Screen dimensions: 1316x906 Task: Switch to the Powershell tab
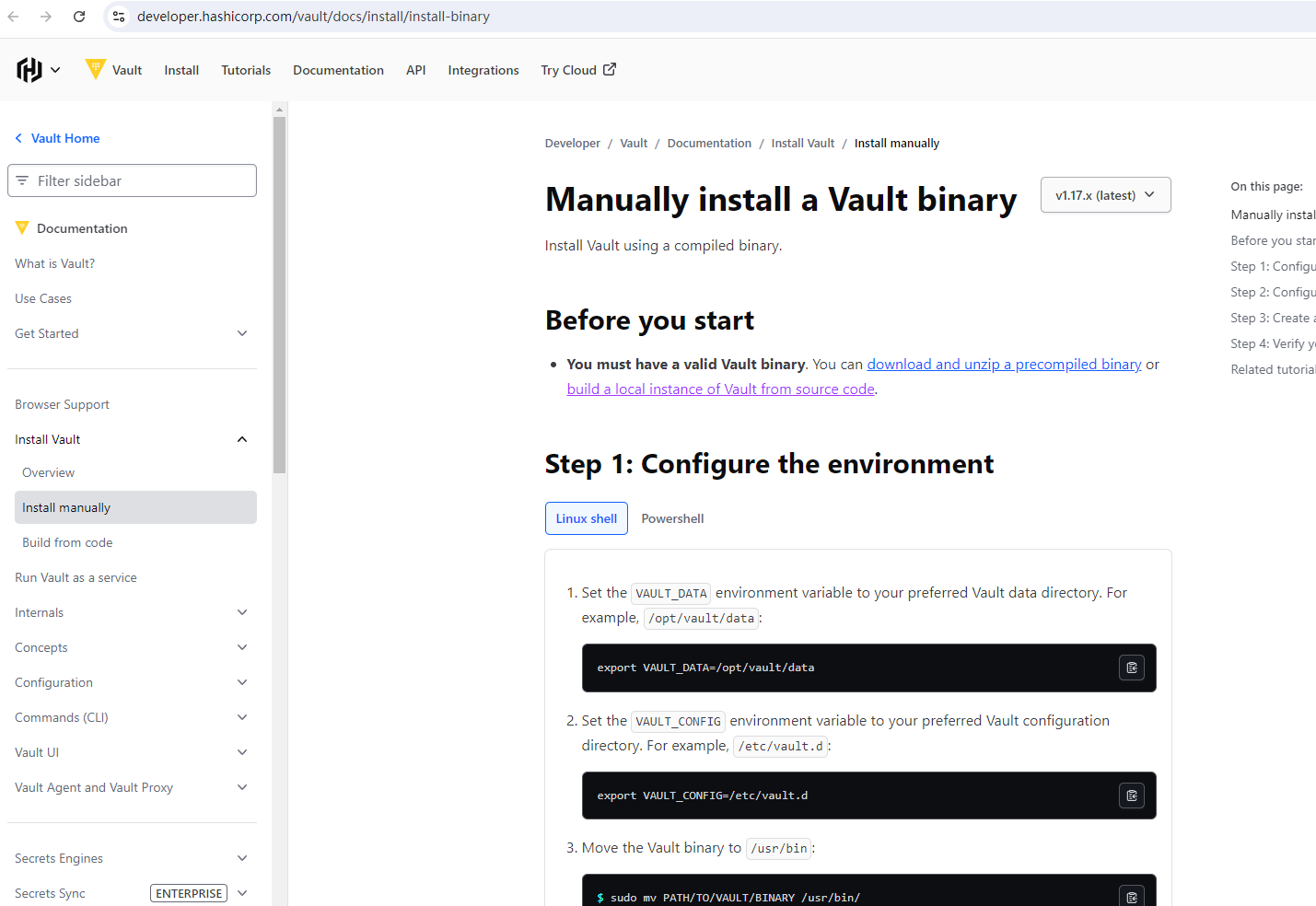(672, 518)
